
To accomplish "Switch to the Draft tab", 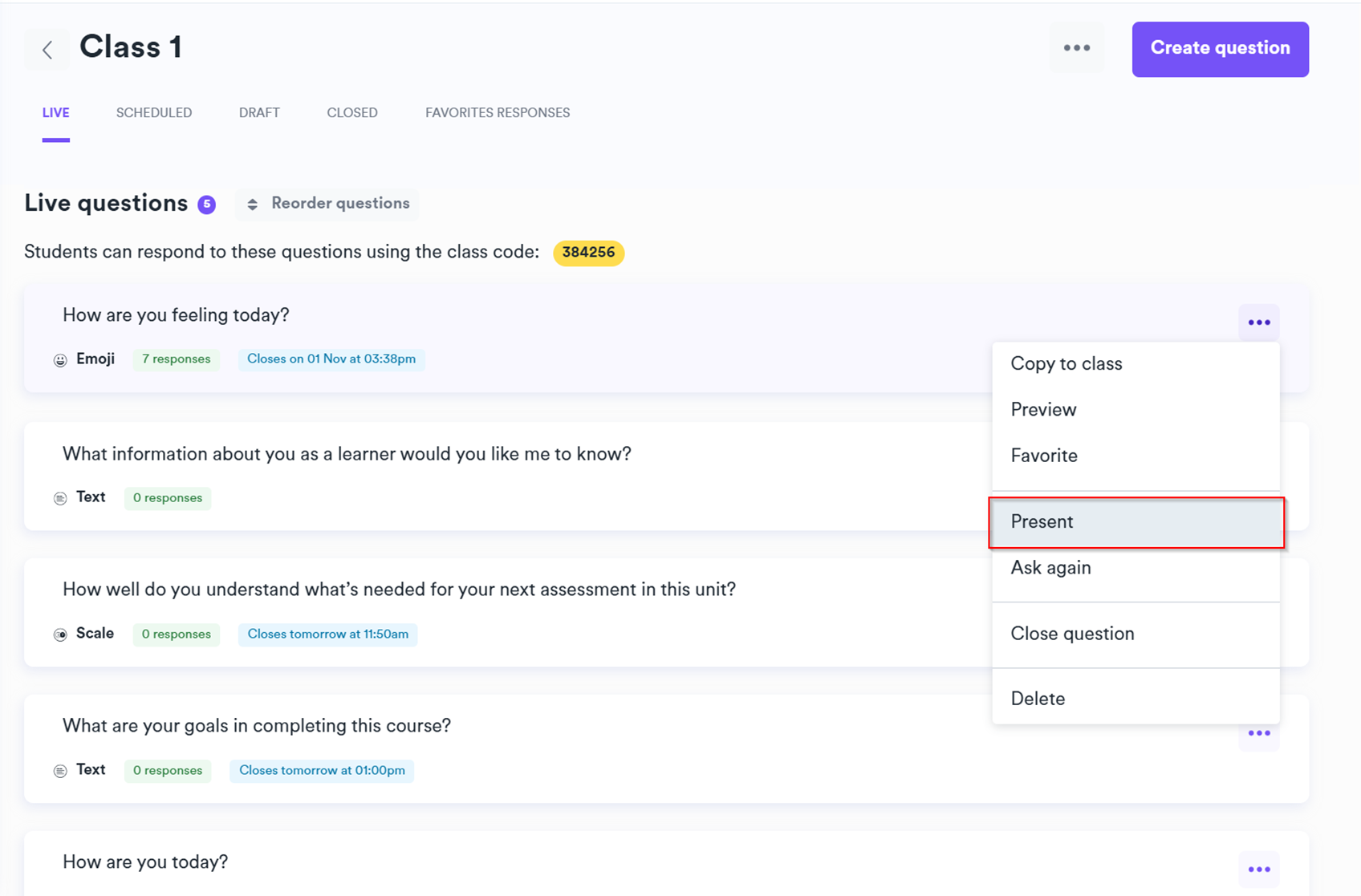I will click(259, 113).
